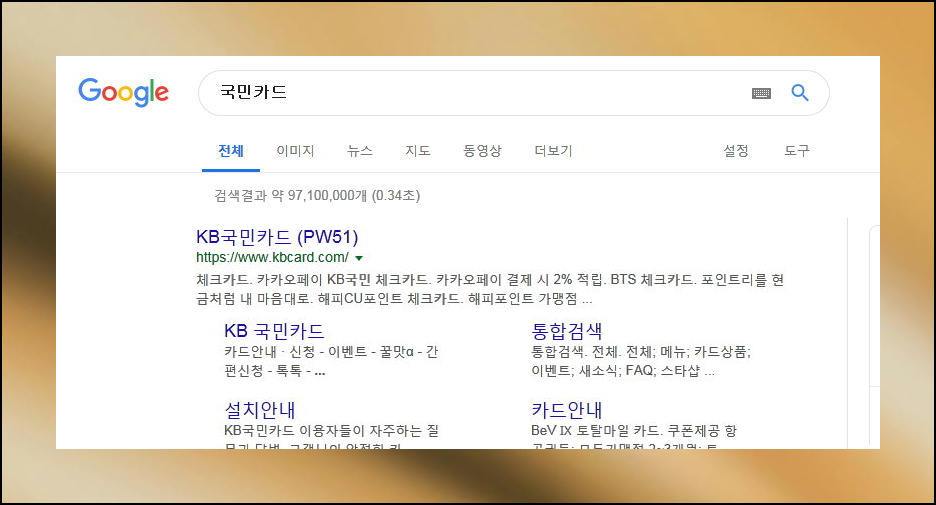Click the result count text 약 97,100,000개
The image size is (936, 505).
click(x=319, y=196)
